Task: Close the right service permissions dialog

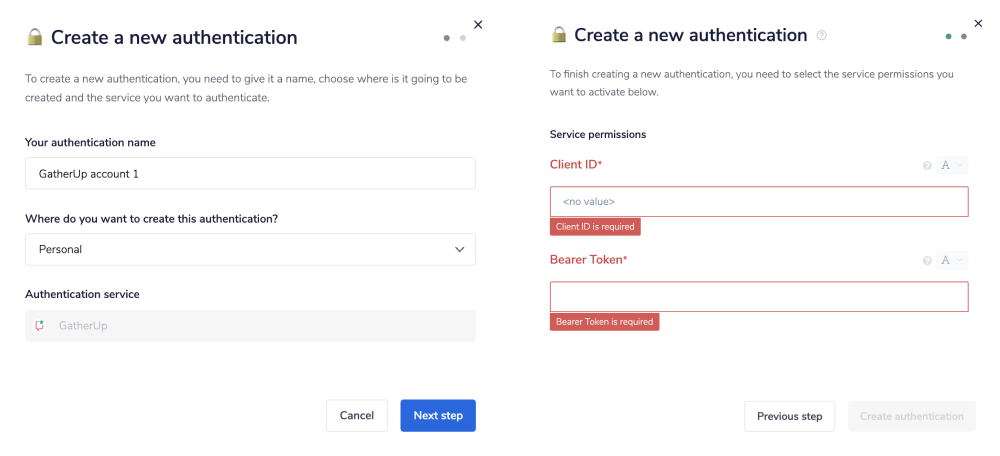Action: coord(978,22)
